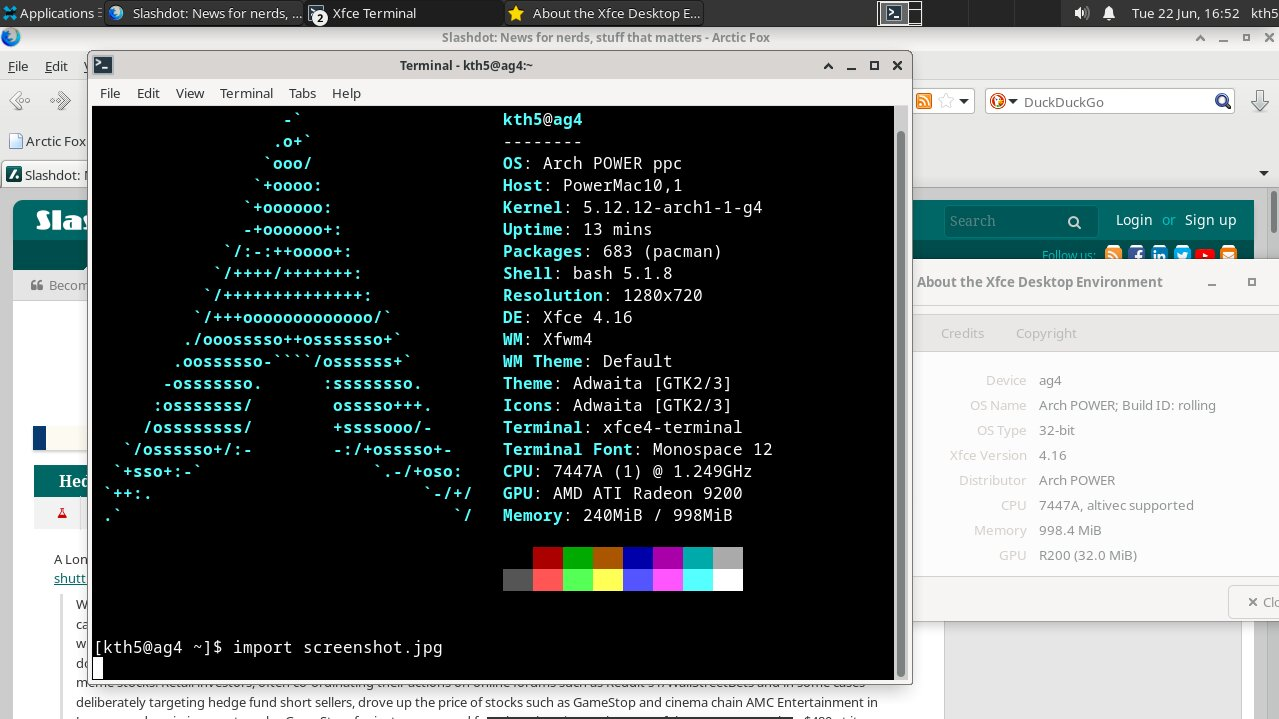
Task: Click 'Arch POWER; Build ID: rolling' value
Action: (1127, 405)
